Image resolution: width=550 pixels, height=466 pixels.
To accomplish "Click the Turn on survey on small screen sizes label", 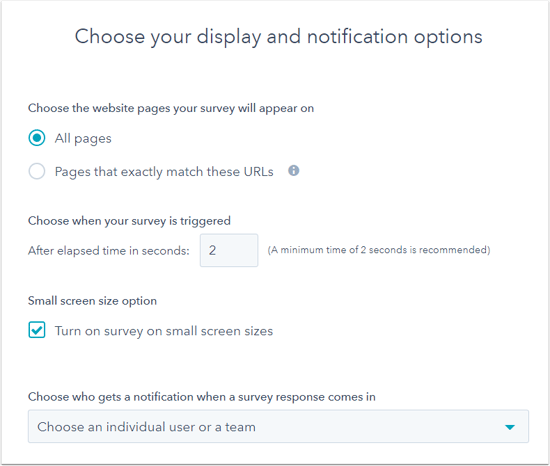I will [x=164, y=331].
